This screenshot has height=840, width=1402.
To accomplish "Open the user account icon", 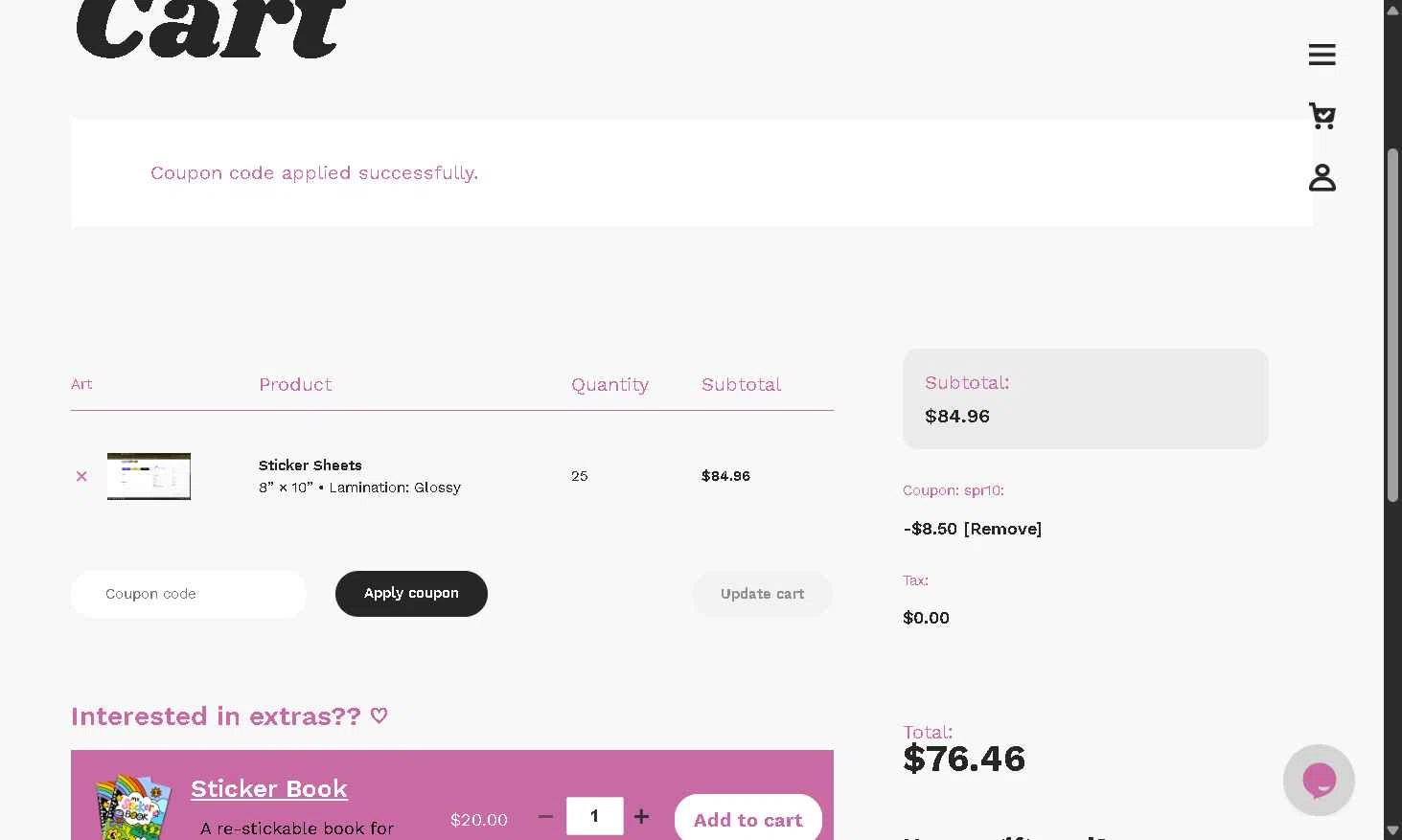I will point(1322,177).
